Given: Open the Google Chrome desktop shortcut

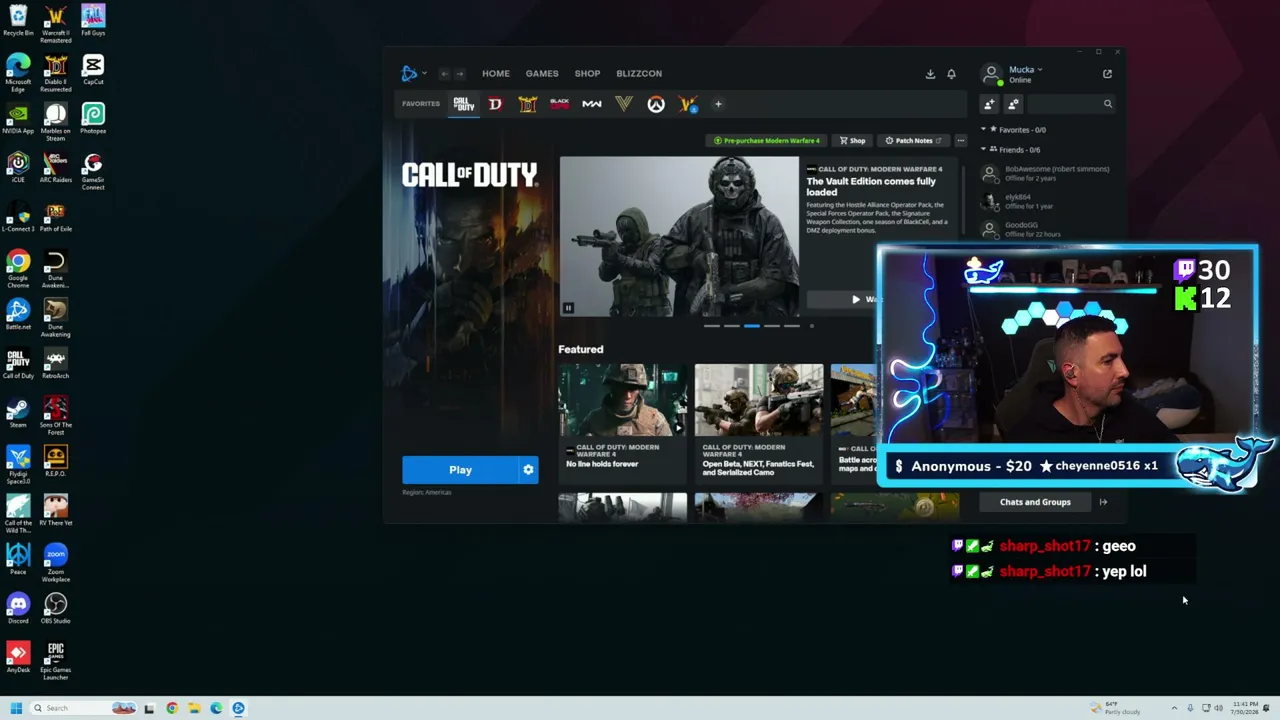Looking at the screenshot, I should [x=18, y=270].
